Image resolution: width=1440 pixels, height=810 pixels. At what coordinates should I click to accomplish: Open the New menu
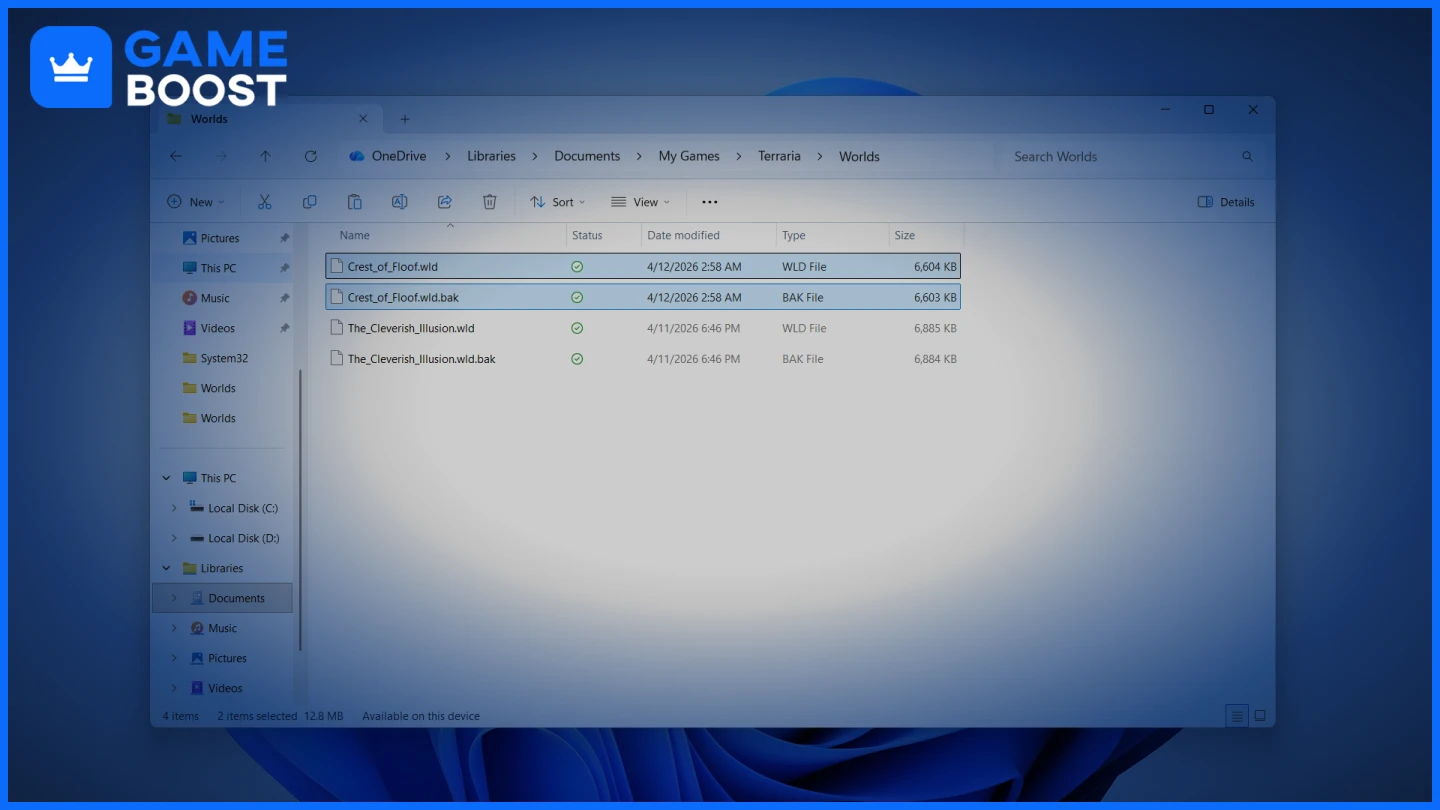(196, 201)
